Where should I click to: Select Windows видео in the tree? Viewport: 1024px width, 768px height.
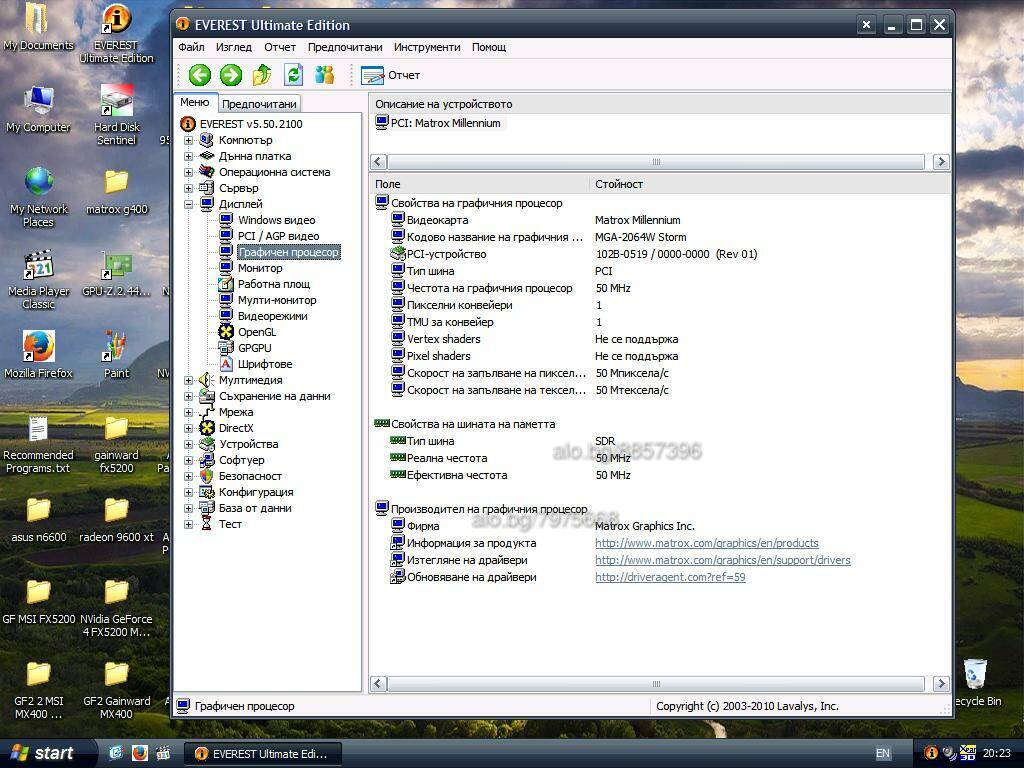(x=276, y=220)
